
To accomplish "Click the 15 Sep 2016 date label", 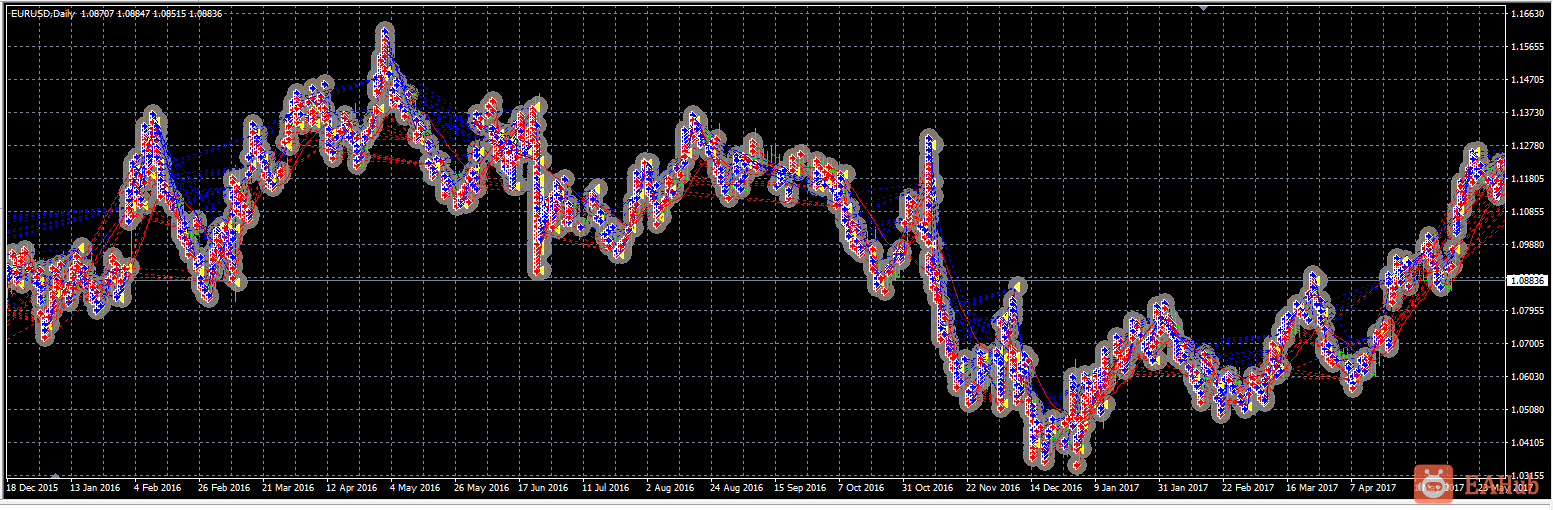I will (801, 488).
